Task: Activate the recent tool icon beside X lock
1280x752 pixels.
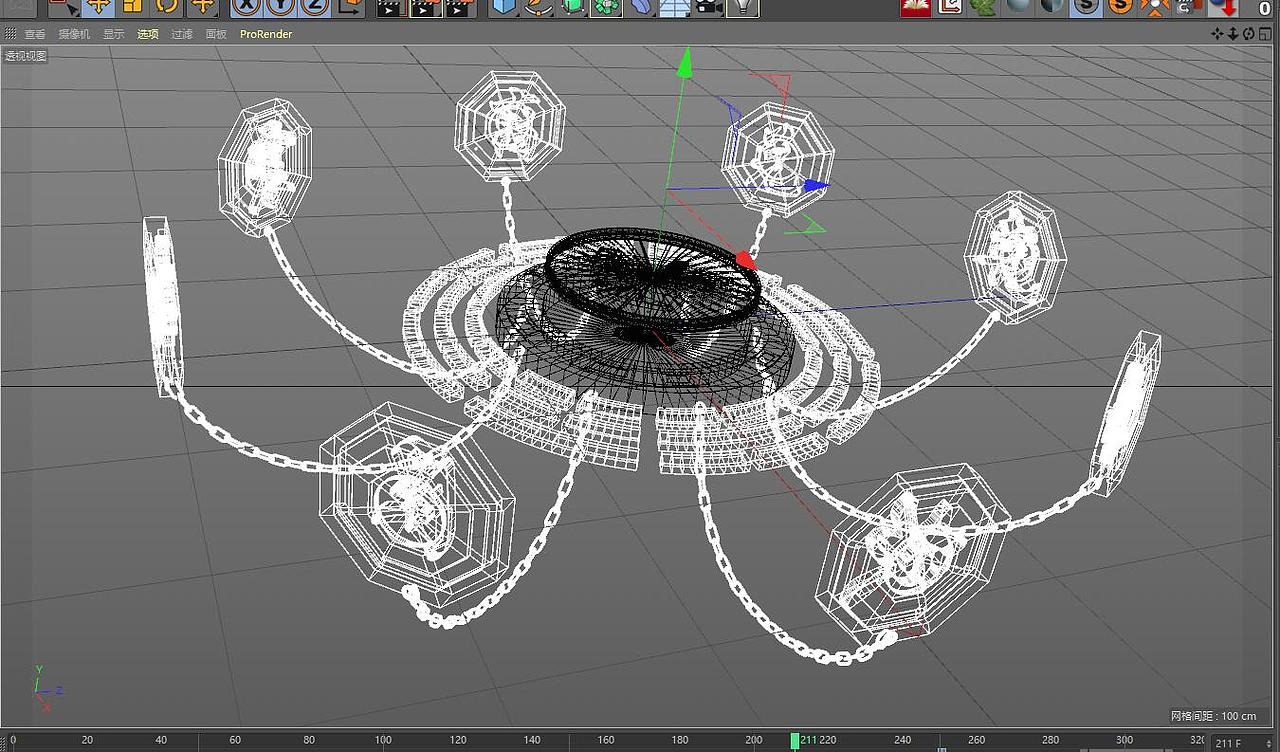Action: click(203, 8)
